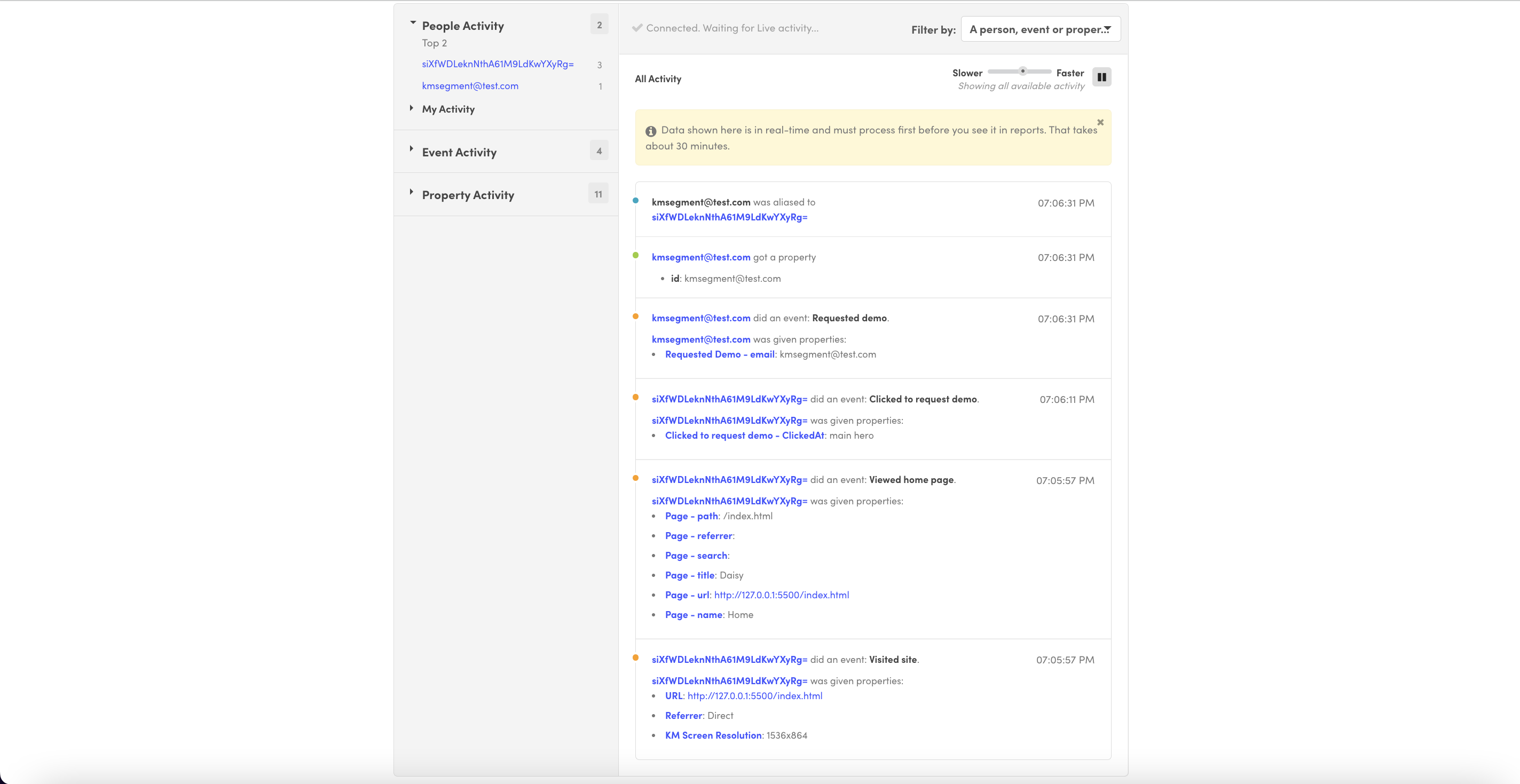
Task: Click the info icon in yellow banner
Action: (650, 131)
